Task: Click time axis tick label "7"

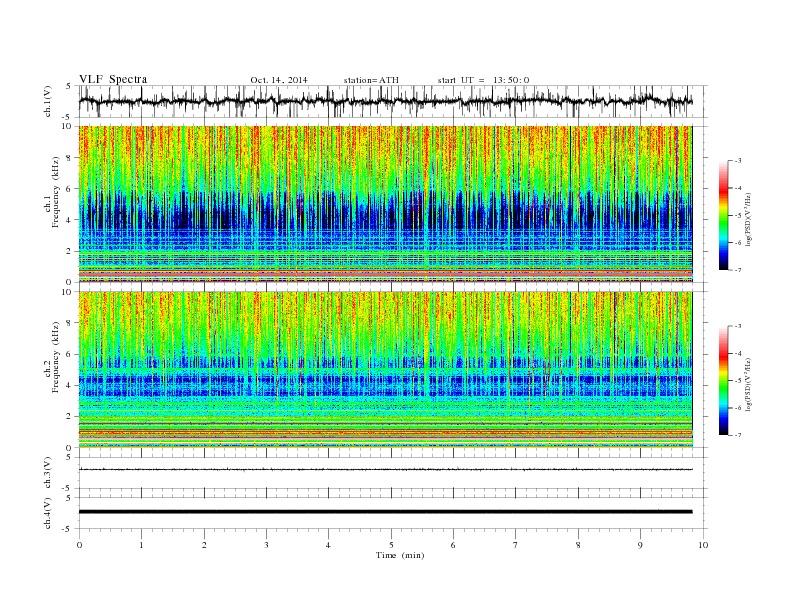Action: pyautogui.click(x=516, y=545)
